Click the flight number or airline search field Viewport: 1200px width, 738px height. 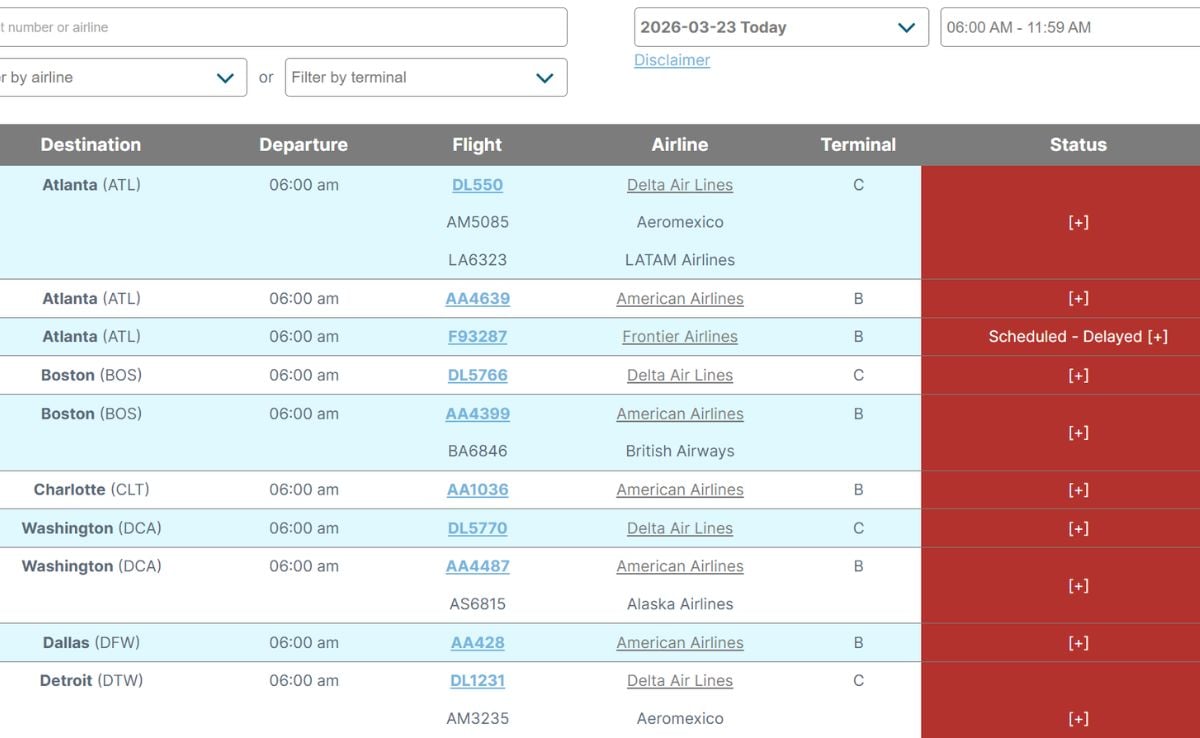point(280,28)
